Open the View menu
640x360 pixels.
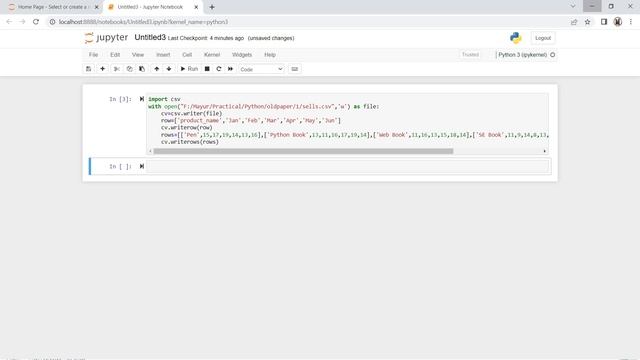tap(138, 55)
